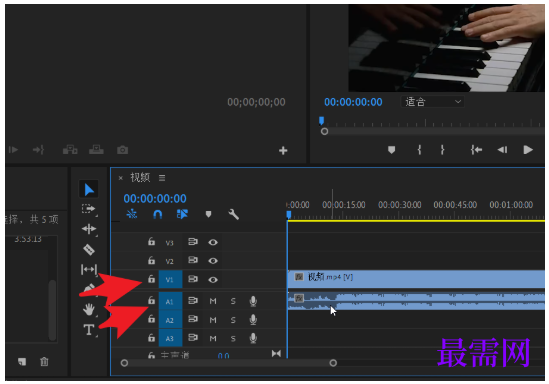
Task: Mark In point in Program monitor
Action: [419, 150]
